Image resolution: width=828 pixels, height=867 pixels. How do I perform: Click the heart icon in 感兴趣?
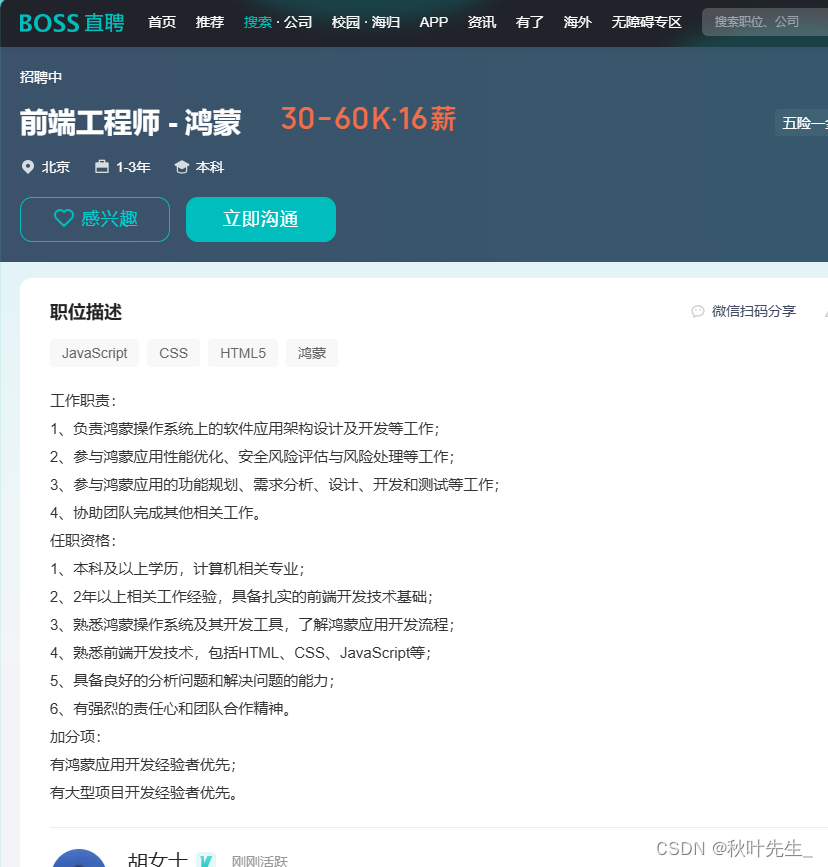pos(64,218)
